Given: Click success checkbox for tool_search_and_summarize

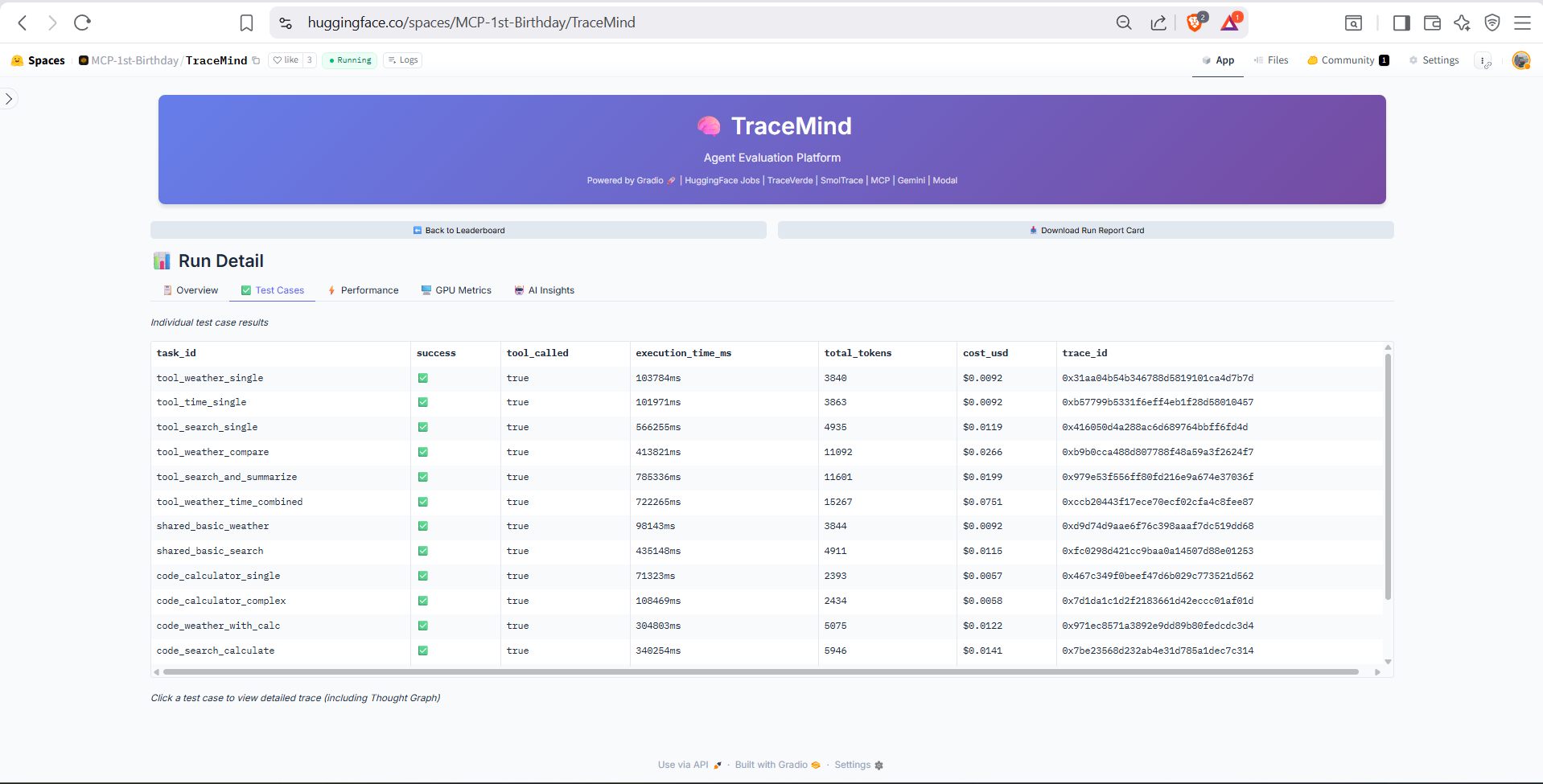Looking at the screenshot, I should point(423,477).
